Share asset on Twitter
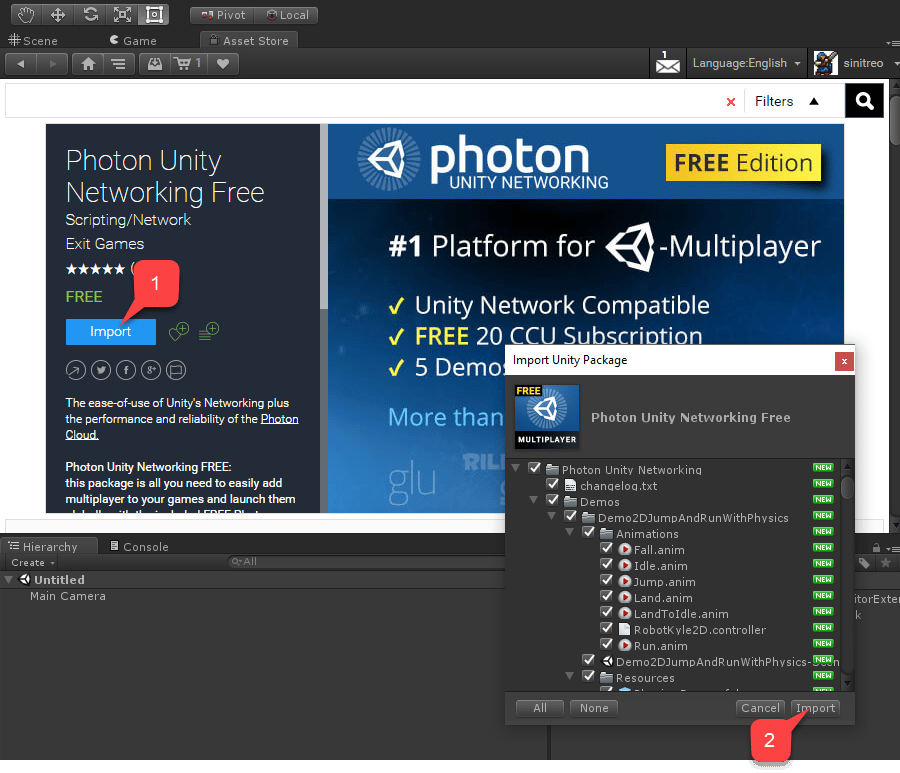This screenshot has width=900, height=773. coord(101,370)
